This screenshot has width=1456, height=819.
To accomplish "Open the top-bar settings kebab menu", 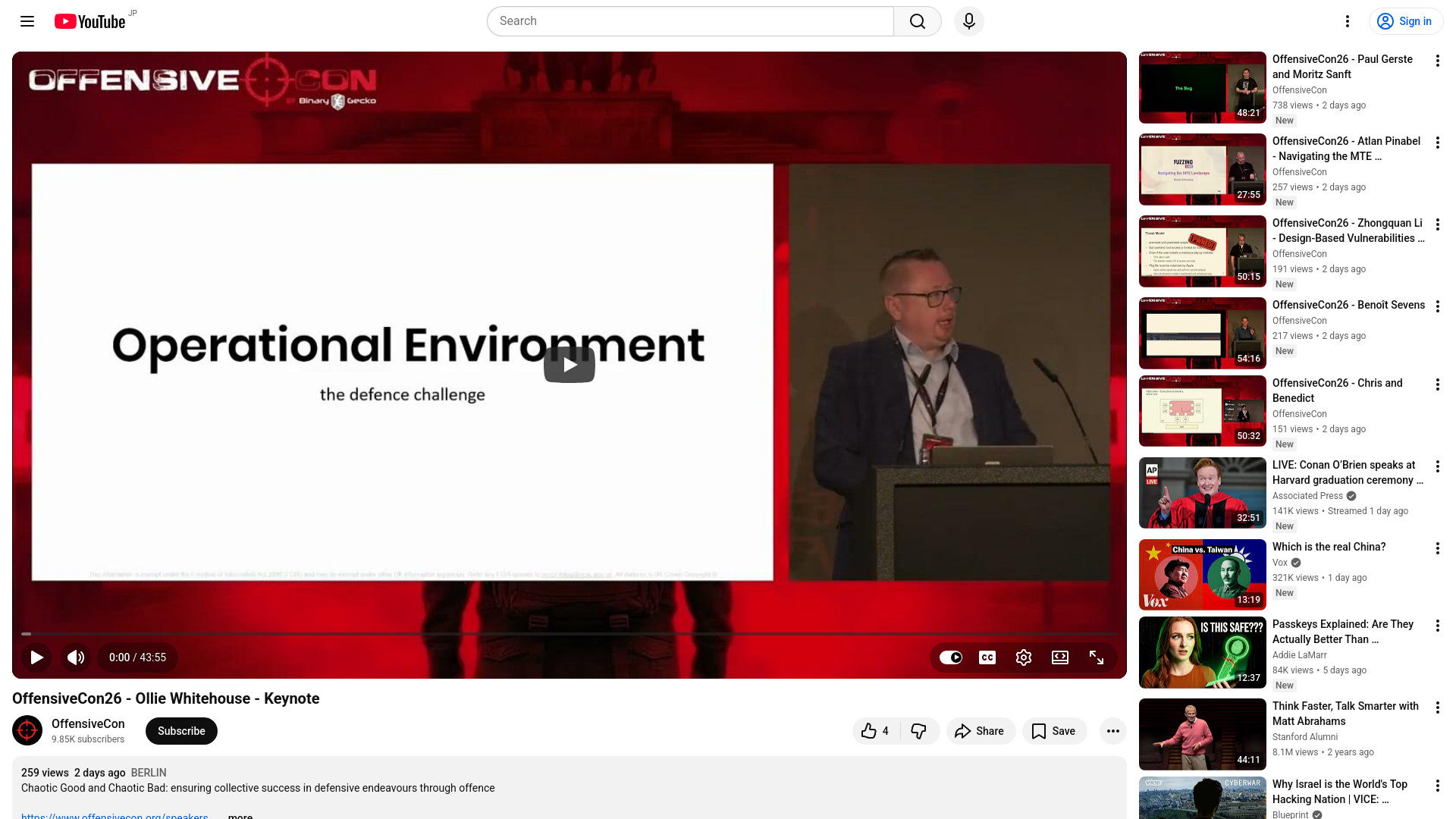I will (1348, 21).
